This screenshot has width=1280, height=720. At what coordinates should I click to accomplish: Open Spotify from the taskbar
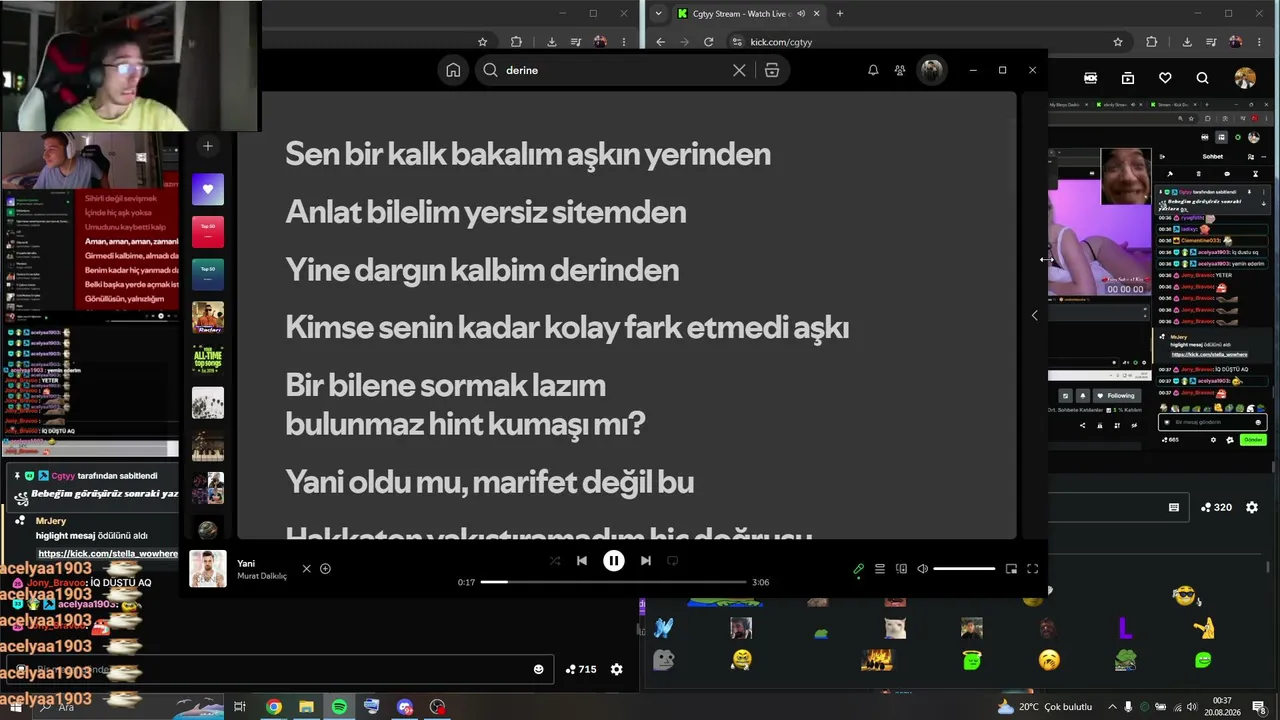[x=339, y=707]
